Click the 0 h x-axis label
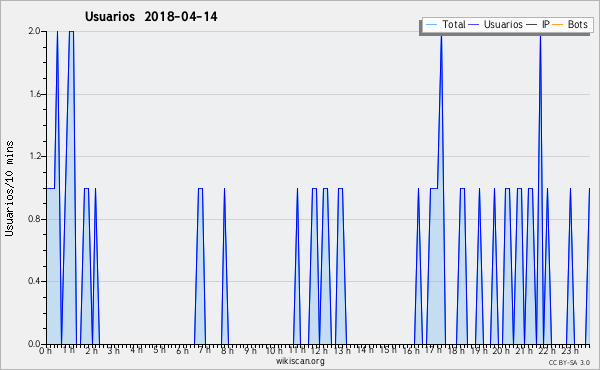The height and width of the screenshot is (370, 600). [x=45, y=350]
